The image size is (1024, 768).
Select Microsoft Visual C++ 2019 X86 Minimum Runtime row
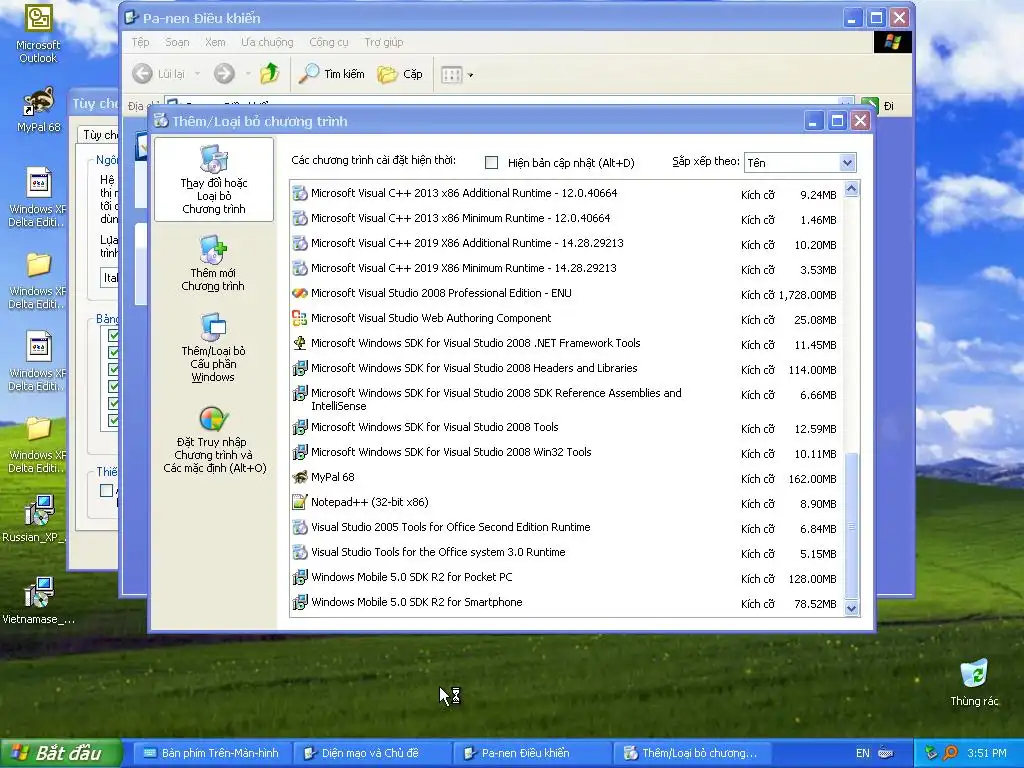(x=566, y=268)
